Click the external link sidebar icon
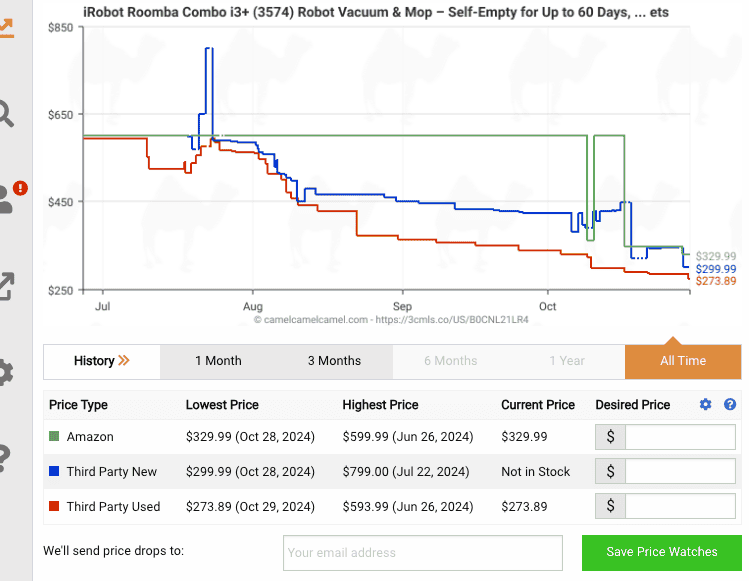 (7, 286)
